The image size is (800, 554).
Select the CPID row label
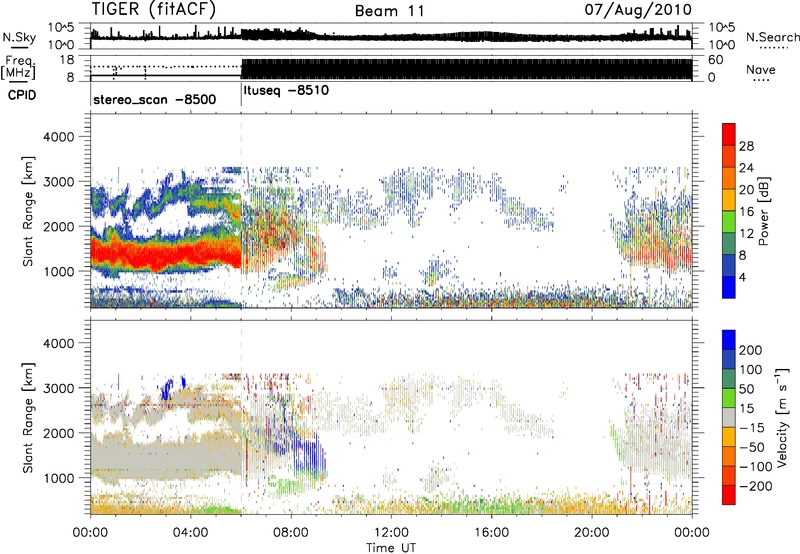tap(22, 95)
